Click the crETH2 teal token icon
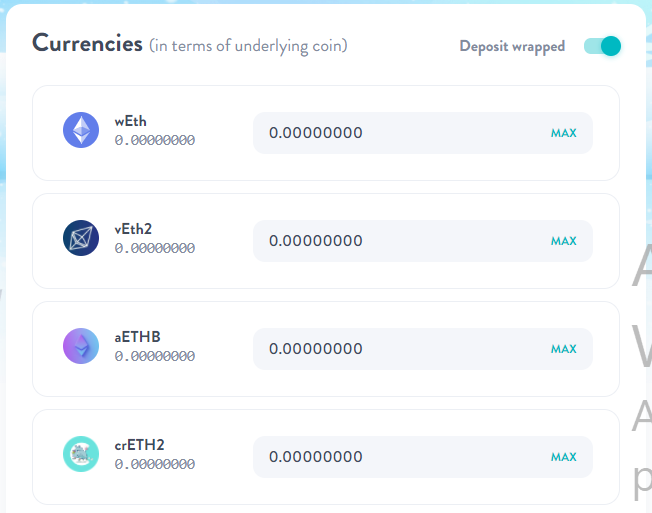The height and width of the screenshot is (513, 652). pos(81,454)
